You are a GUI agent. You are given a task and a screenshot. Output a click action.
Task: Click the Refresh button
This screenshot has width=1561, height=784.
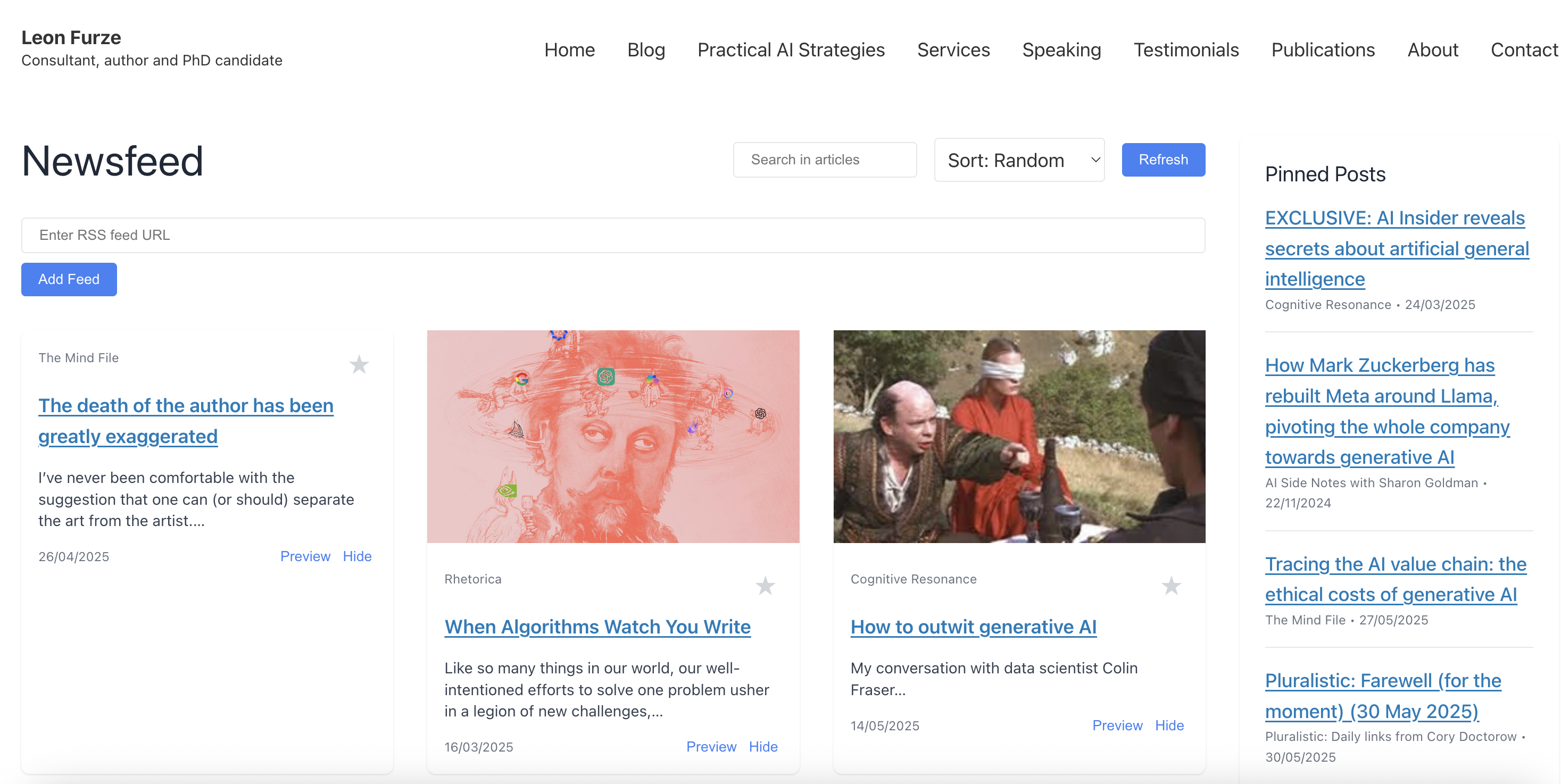(x=1163, y=160)
